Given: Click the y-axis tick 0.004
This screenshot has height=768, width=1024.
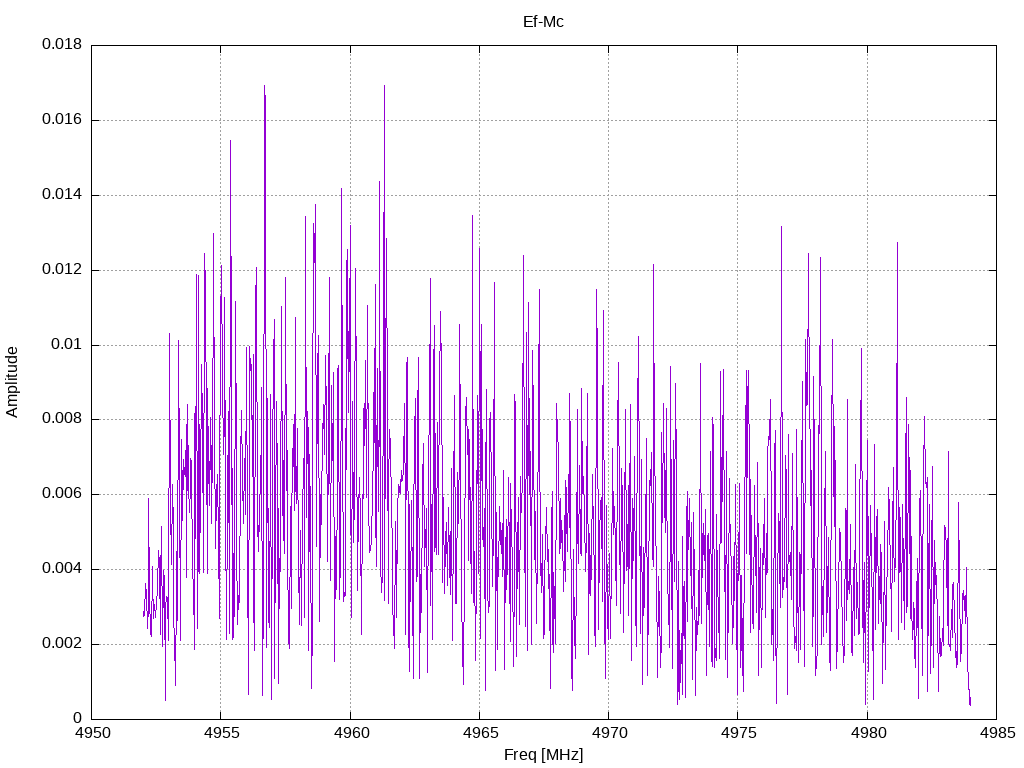Looking at the screenshot, I should click(x=62, y=568).
